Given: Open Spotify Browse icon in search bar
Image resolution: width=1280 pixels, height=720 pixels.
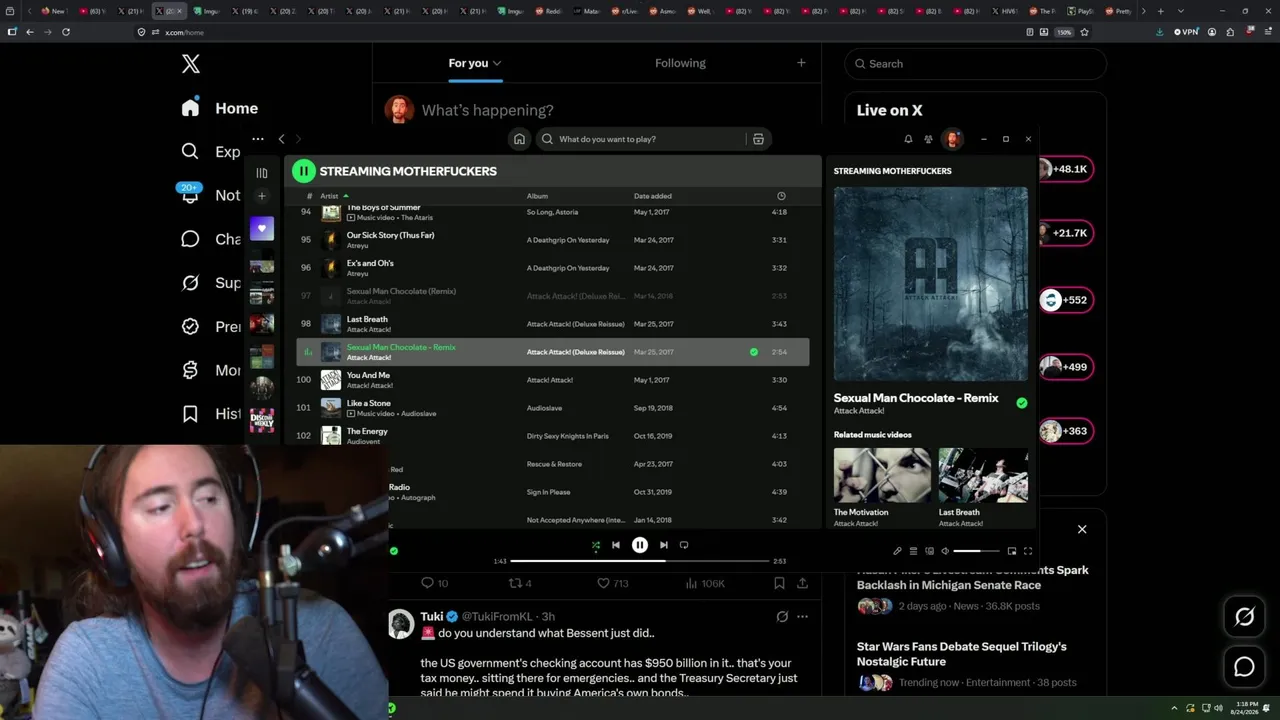Looking at the screenshot, I should coord(758,139).
